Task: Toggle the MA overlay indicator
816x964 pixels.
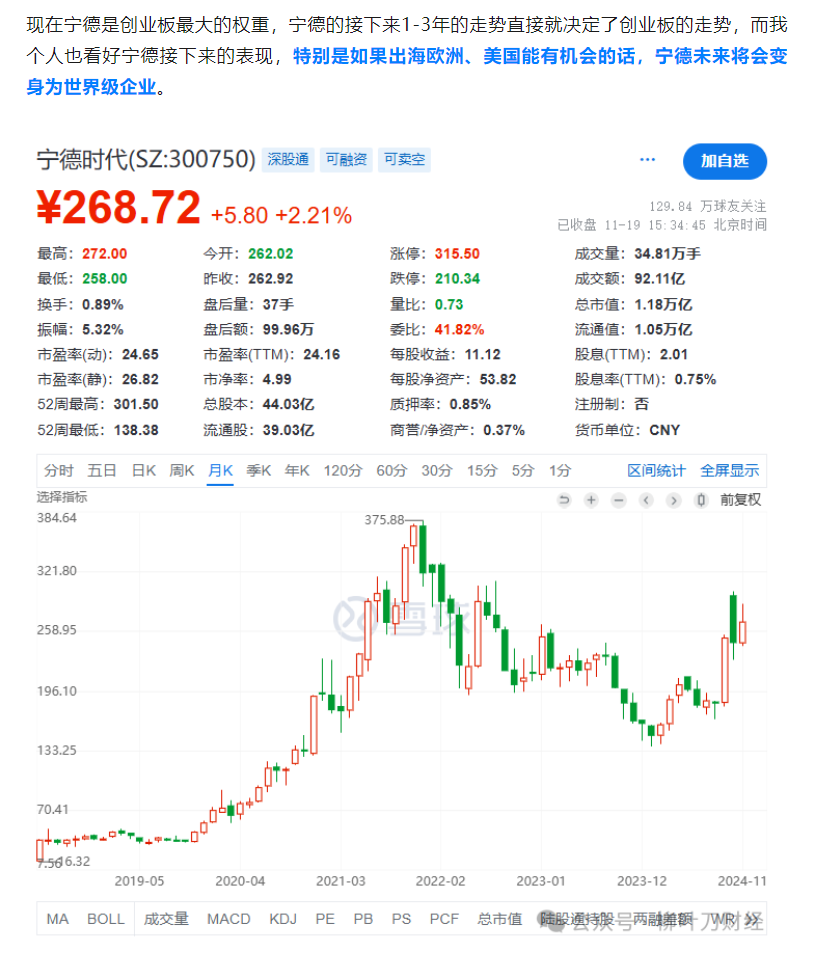Action: pyautogui.click(x=58, y=919)
